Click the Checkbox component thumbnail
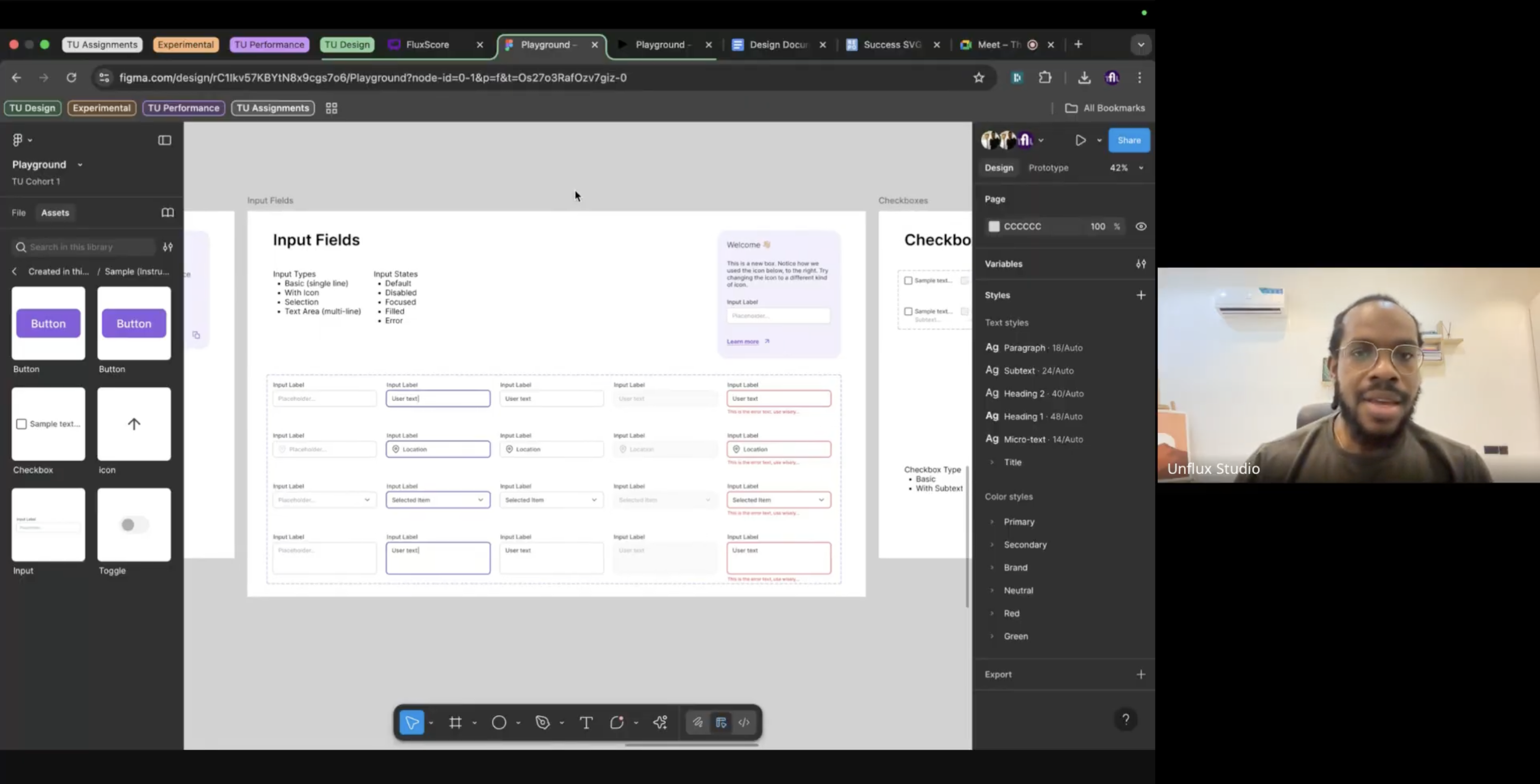Image resolution: width=1540 pixels, height=784 pixels. pyautogui.click(x=48, y=424)
